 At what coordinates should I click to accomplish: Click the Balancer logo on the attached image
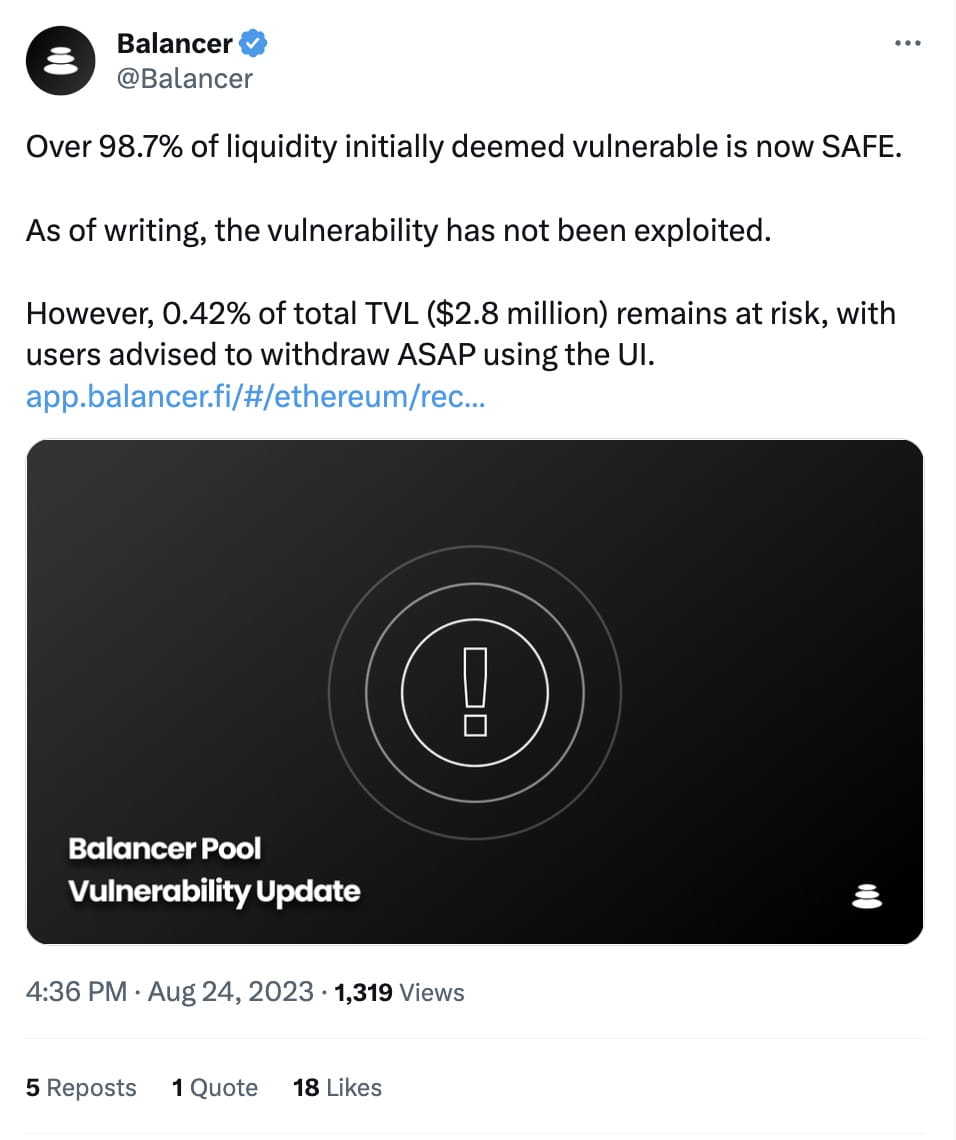(868, 896)
